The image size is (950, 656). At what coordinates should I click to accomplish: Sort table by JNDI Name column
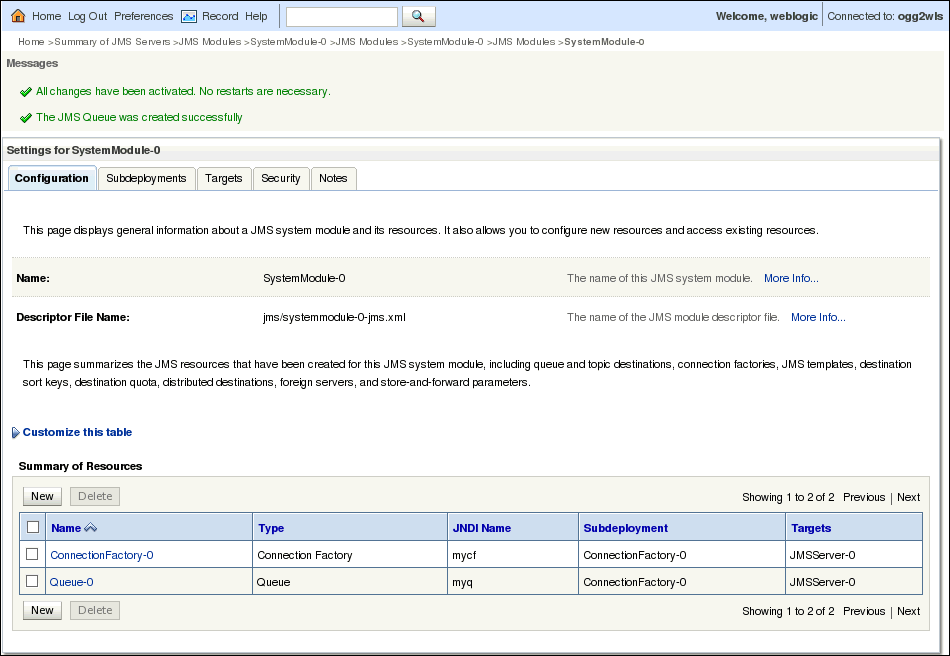[x=481, y=528]
